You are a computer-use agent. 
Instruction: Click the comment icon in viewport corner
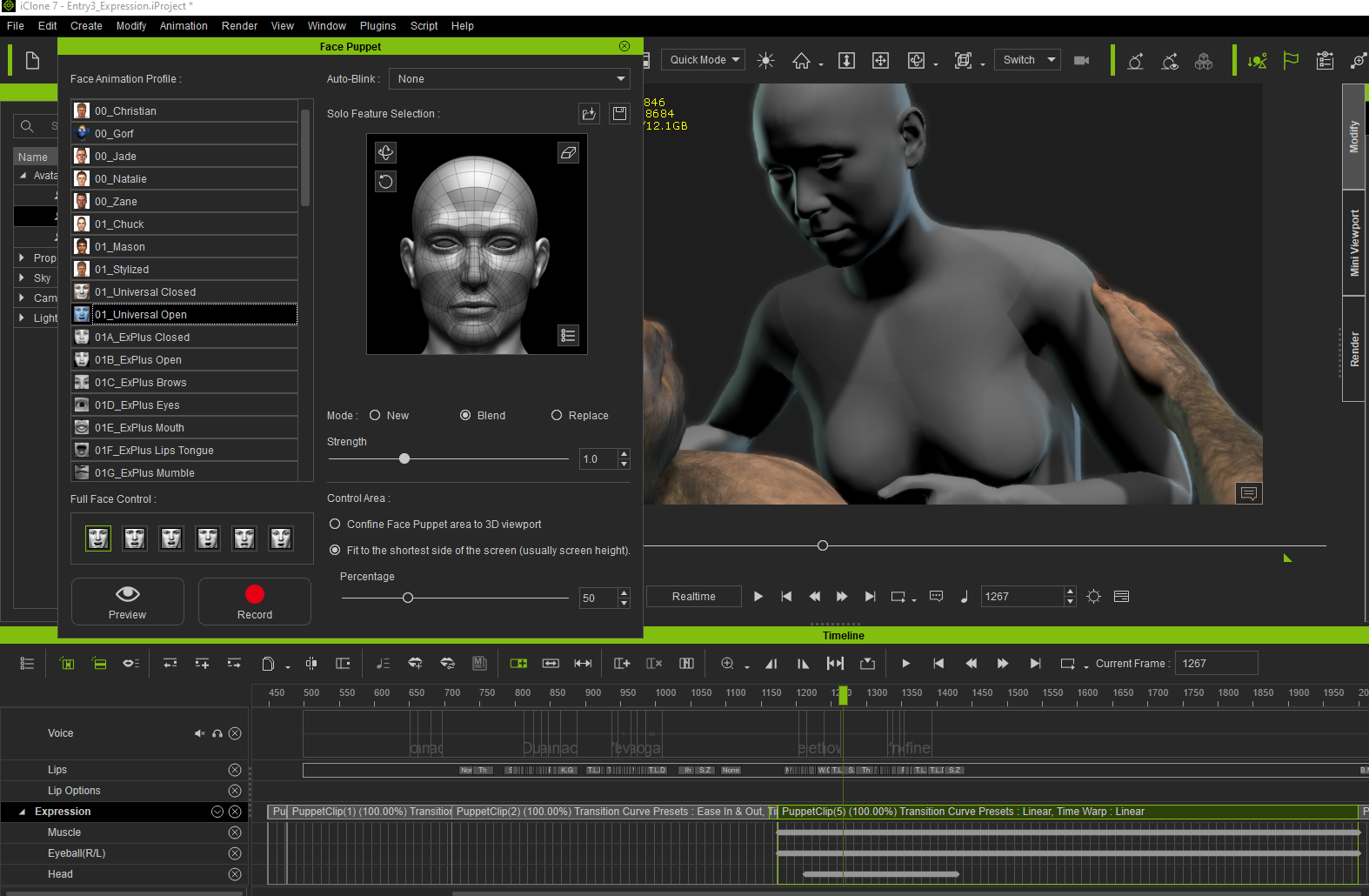point(1249,494)
